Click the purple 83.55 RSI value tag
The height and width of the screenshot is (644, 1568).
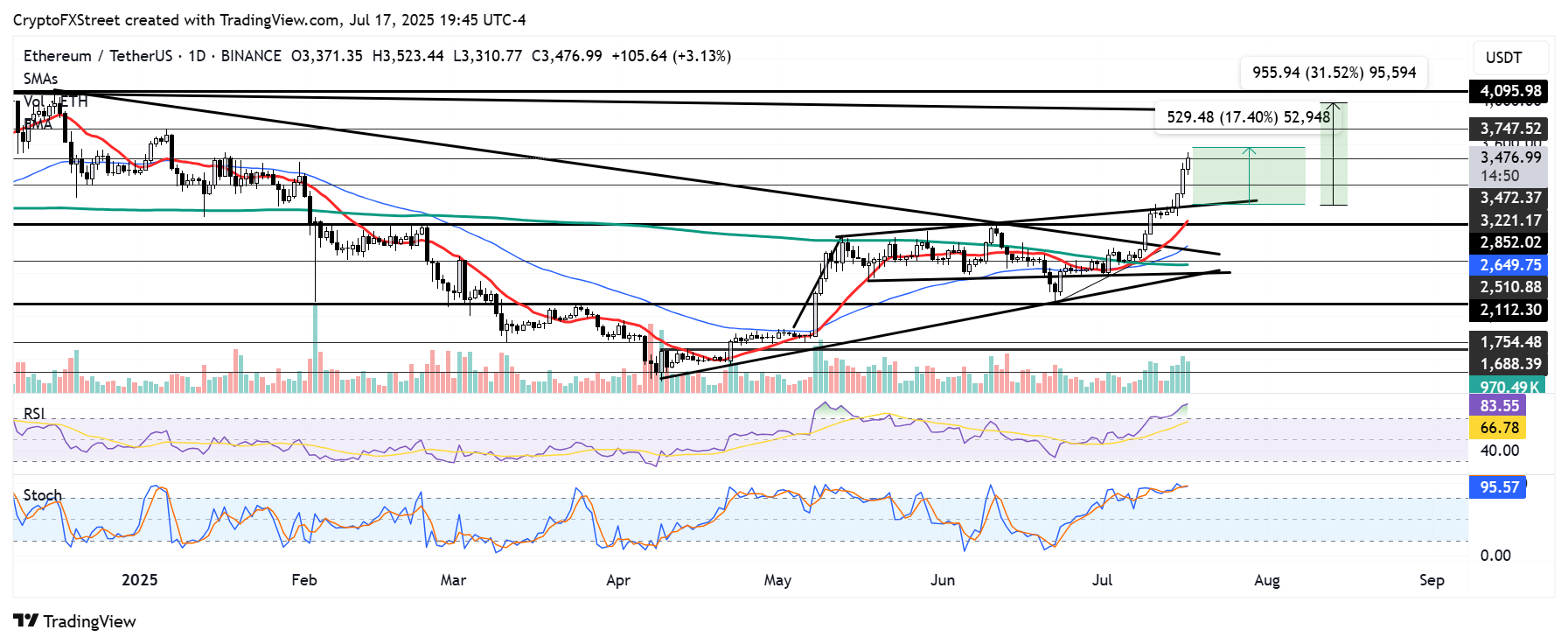tap(1499, 406)
